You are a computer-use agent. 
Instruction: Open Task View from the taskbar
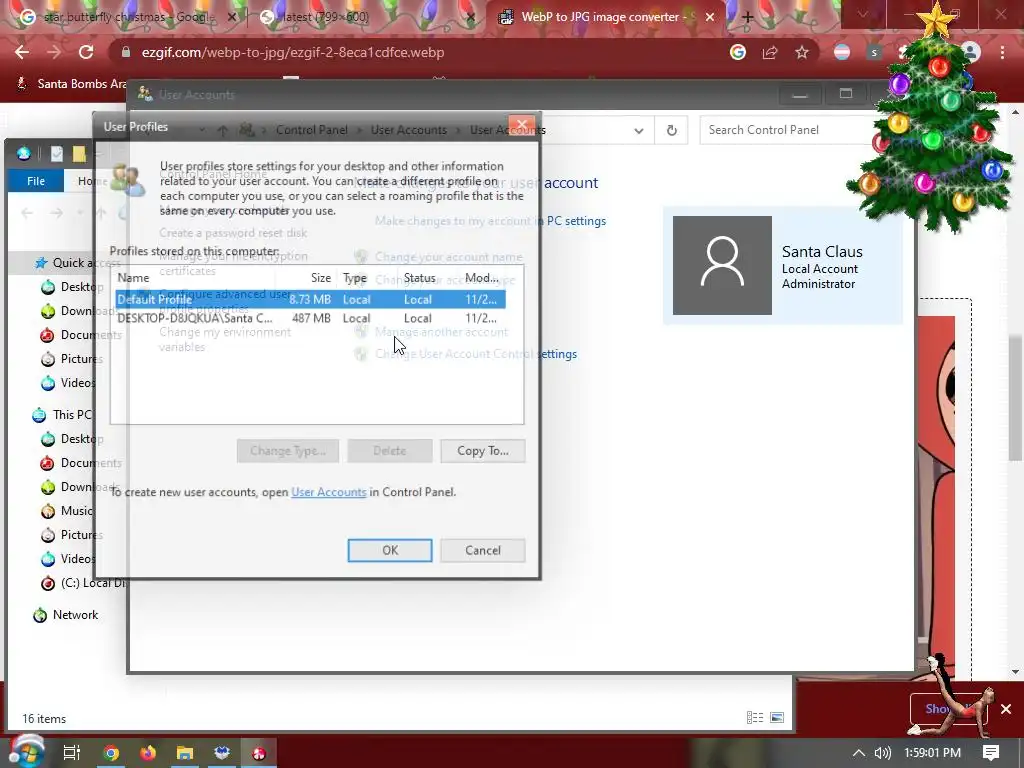[x=71, y=753]
